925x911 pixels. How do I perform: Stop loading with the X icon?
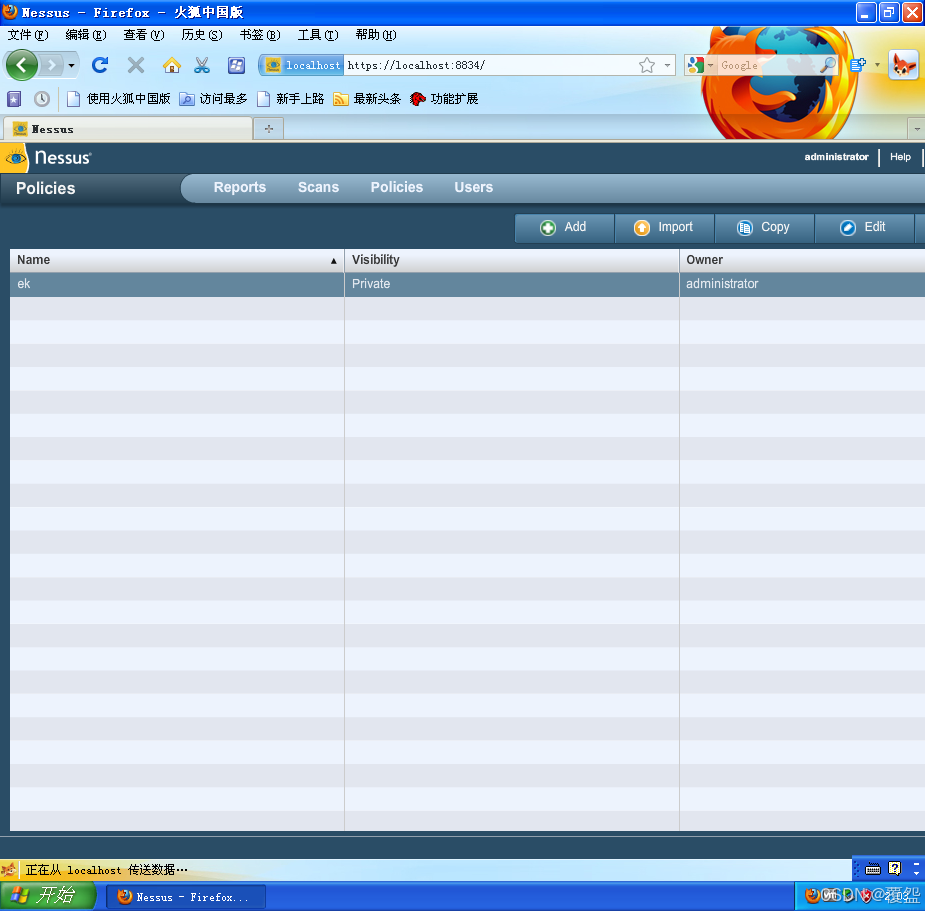(x=136, y=65)
